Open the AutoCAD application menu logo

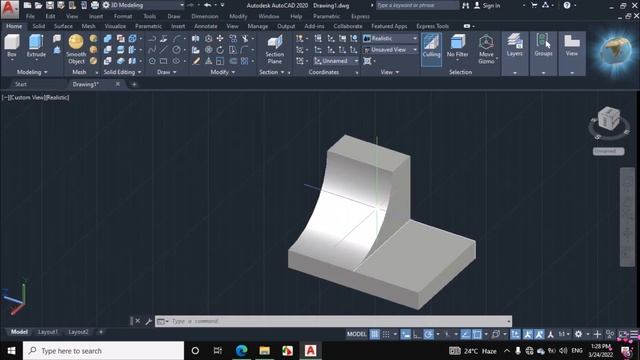(9, 9)
